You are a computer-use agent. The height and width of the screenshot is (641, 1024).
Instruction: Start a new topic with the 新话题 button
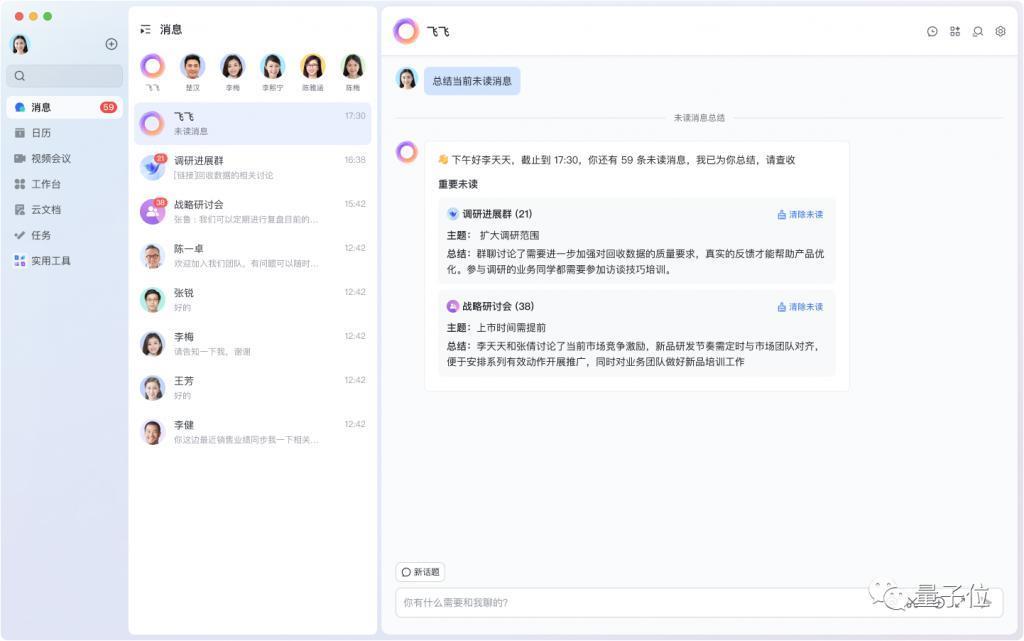tap(420, 572)
